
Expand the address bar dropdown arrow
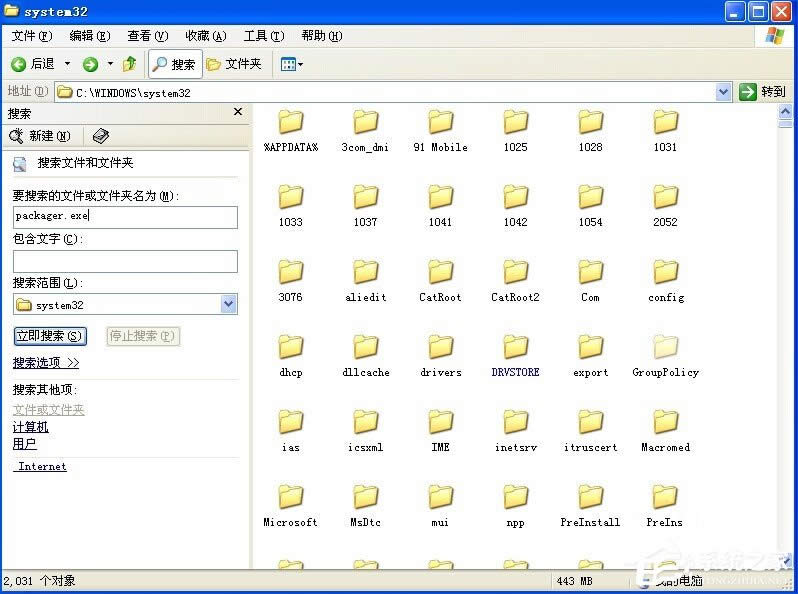(724, 92)
